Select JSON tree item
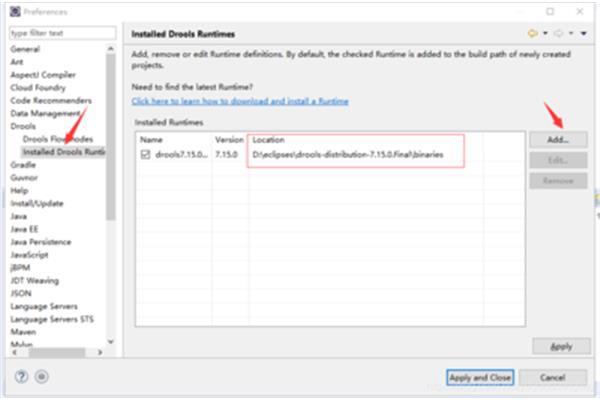The height and width of the screenshot is (400, 600). (21, 293)
